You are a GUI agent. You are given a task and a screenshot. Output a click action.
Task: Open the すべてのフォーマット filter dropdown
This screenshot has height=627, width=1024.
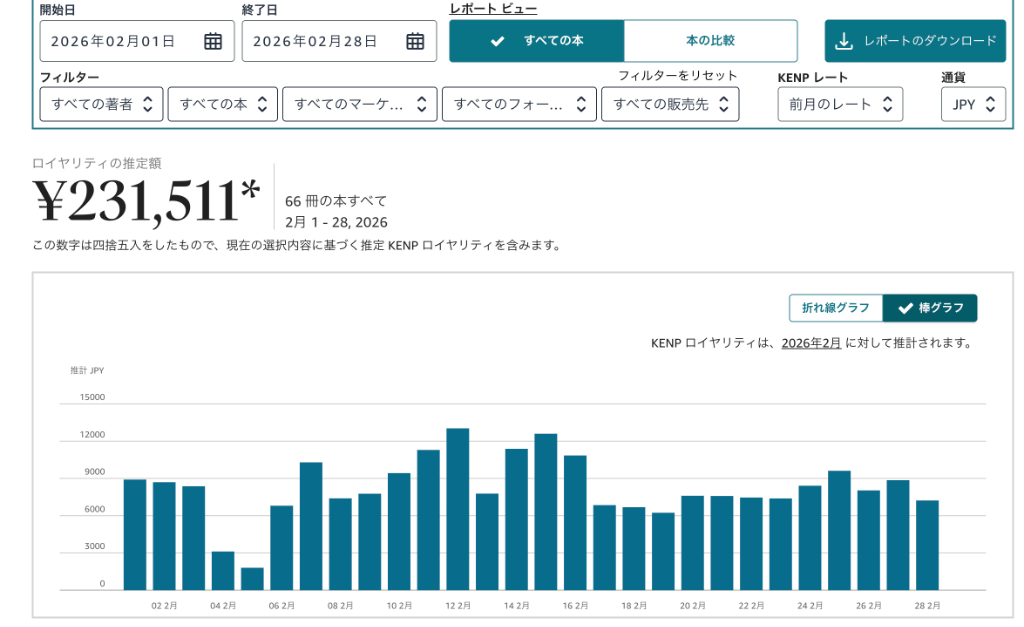coord(521,103)
